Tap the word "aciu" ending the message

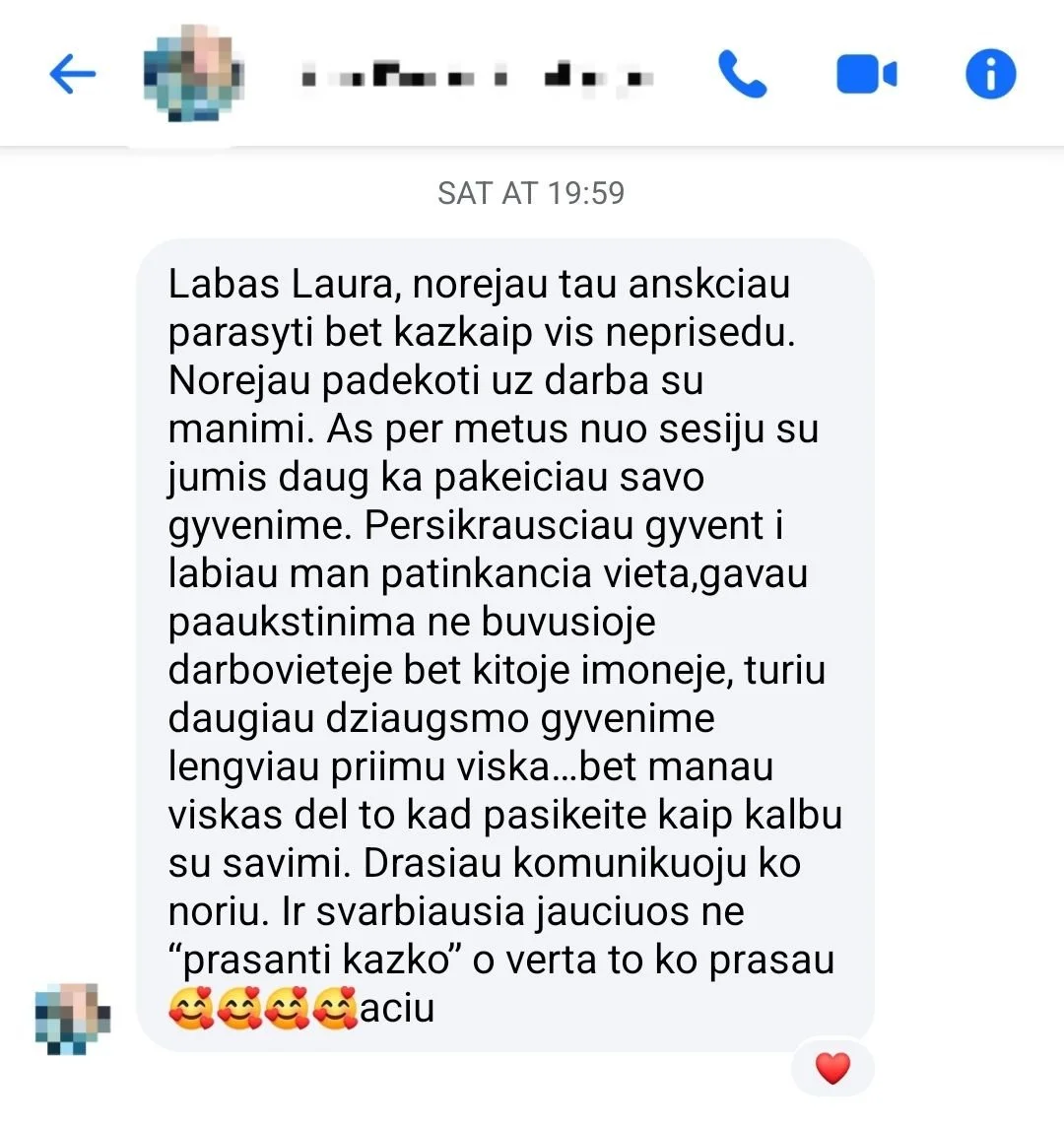pos(397,1008)
